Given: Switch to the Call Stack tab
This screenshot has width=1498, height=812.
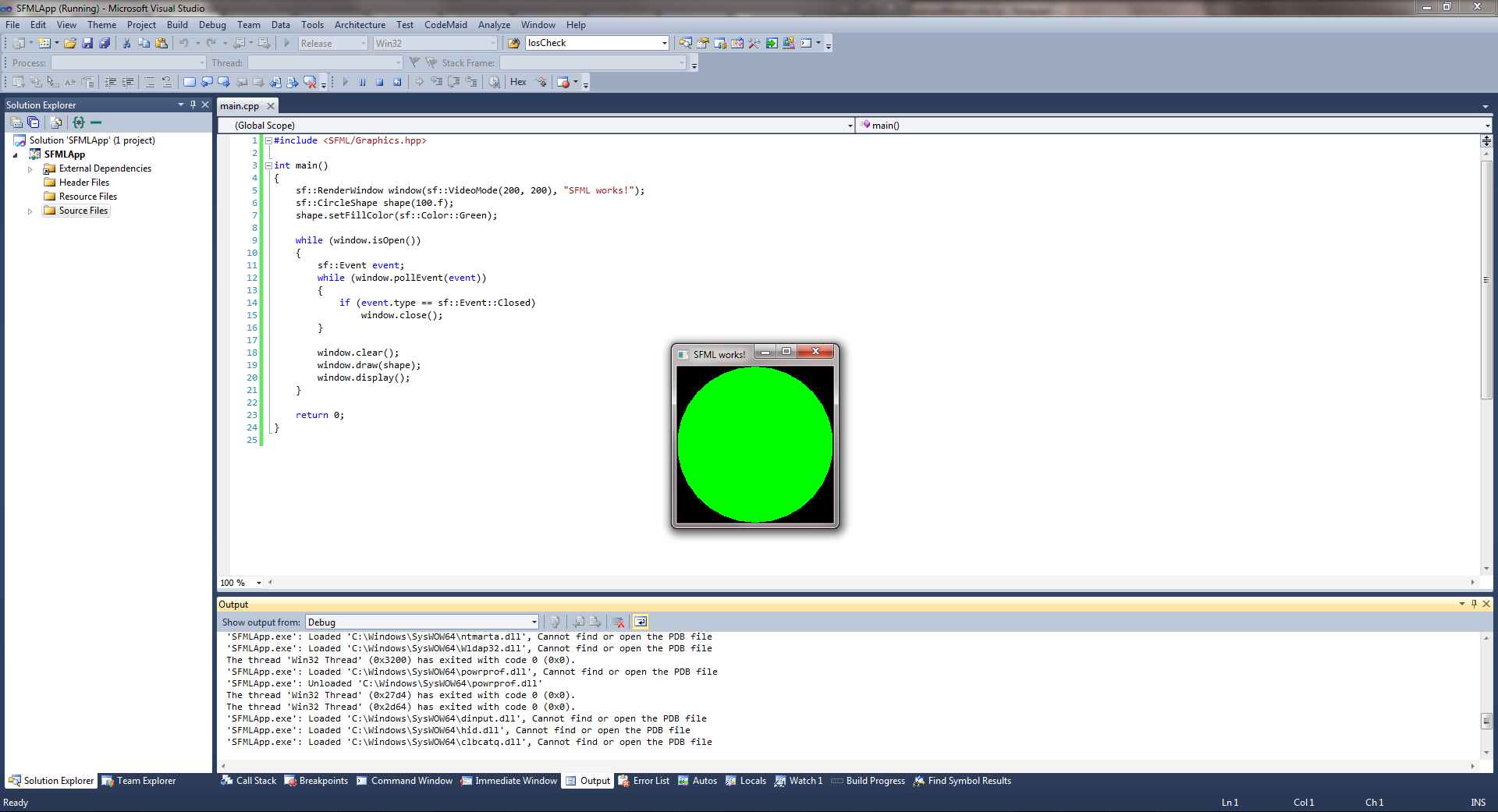Looking at the screenshot, I should click(249, 781).
